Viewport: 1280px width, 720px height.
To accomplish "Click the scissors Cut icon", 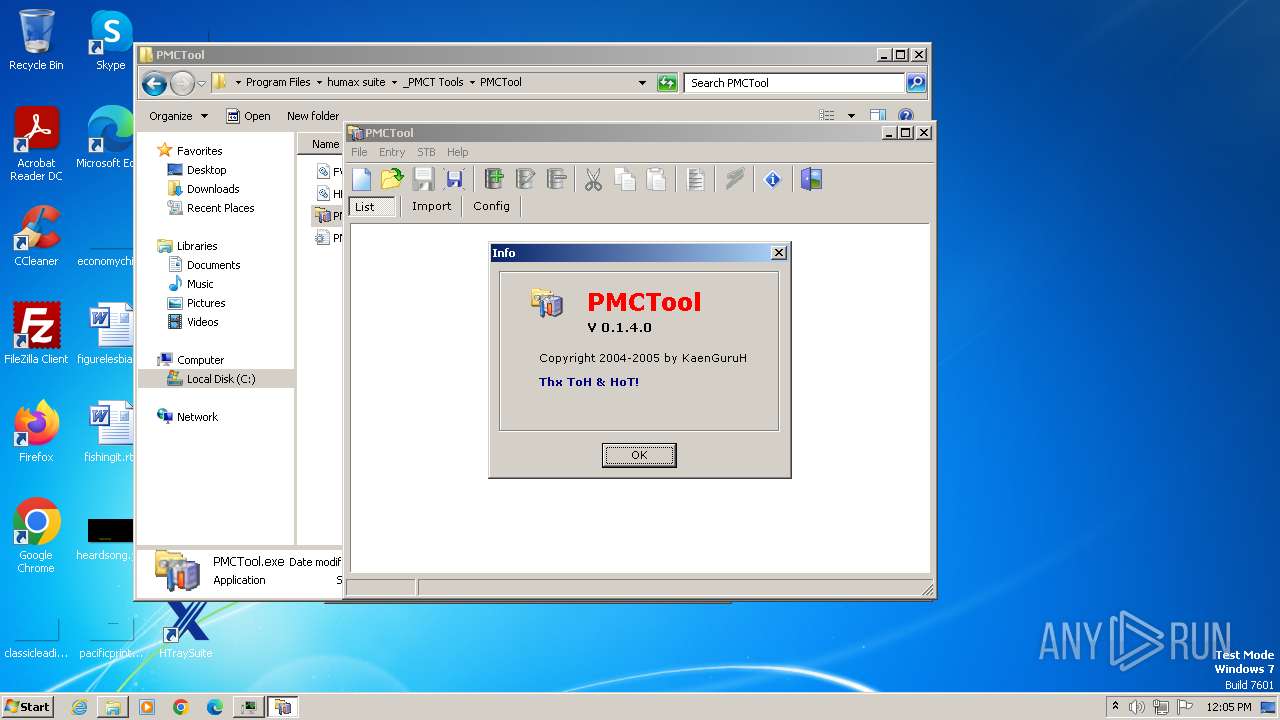I will point(594,180).
